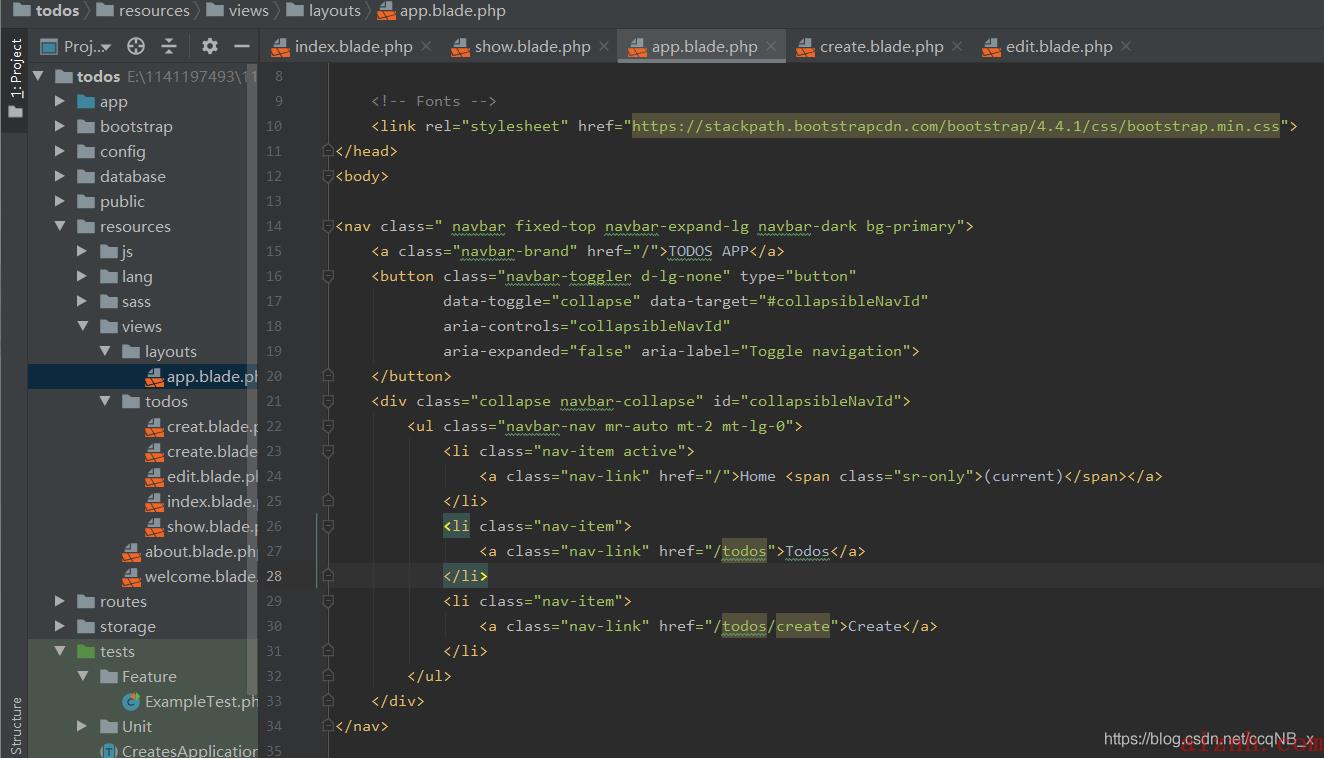Select the tests folder
This screenshot has height=758, width=1324.
coord(106,651)
